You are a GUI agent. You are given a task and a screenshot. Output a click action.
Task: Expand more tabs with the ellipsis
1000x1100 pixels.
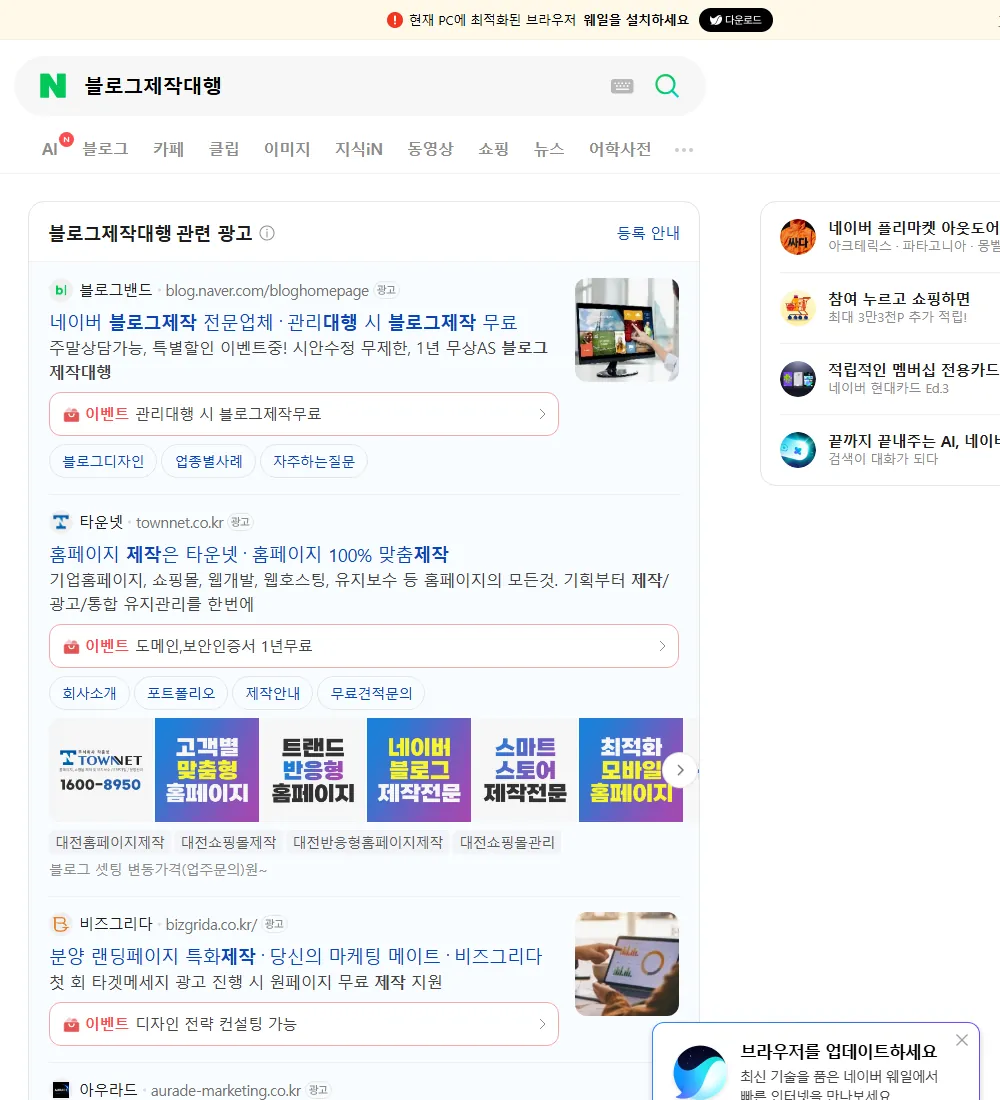coord(684,149)
